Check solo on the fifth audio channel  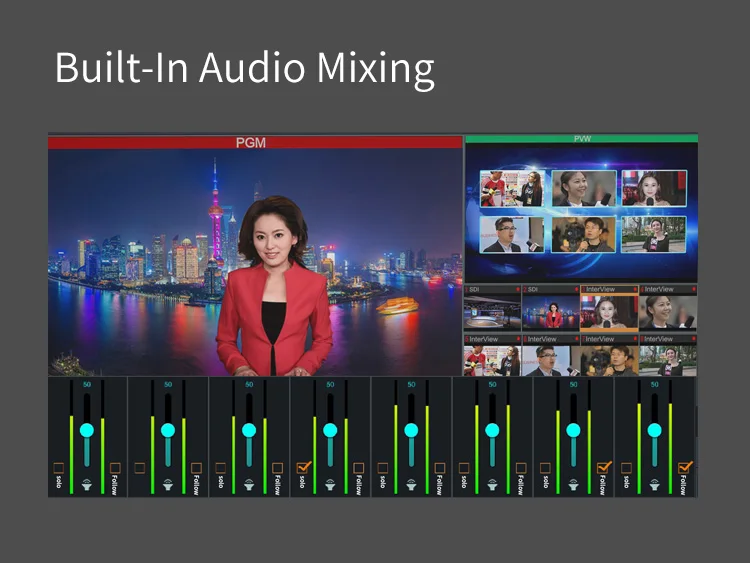coord(383,468)
